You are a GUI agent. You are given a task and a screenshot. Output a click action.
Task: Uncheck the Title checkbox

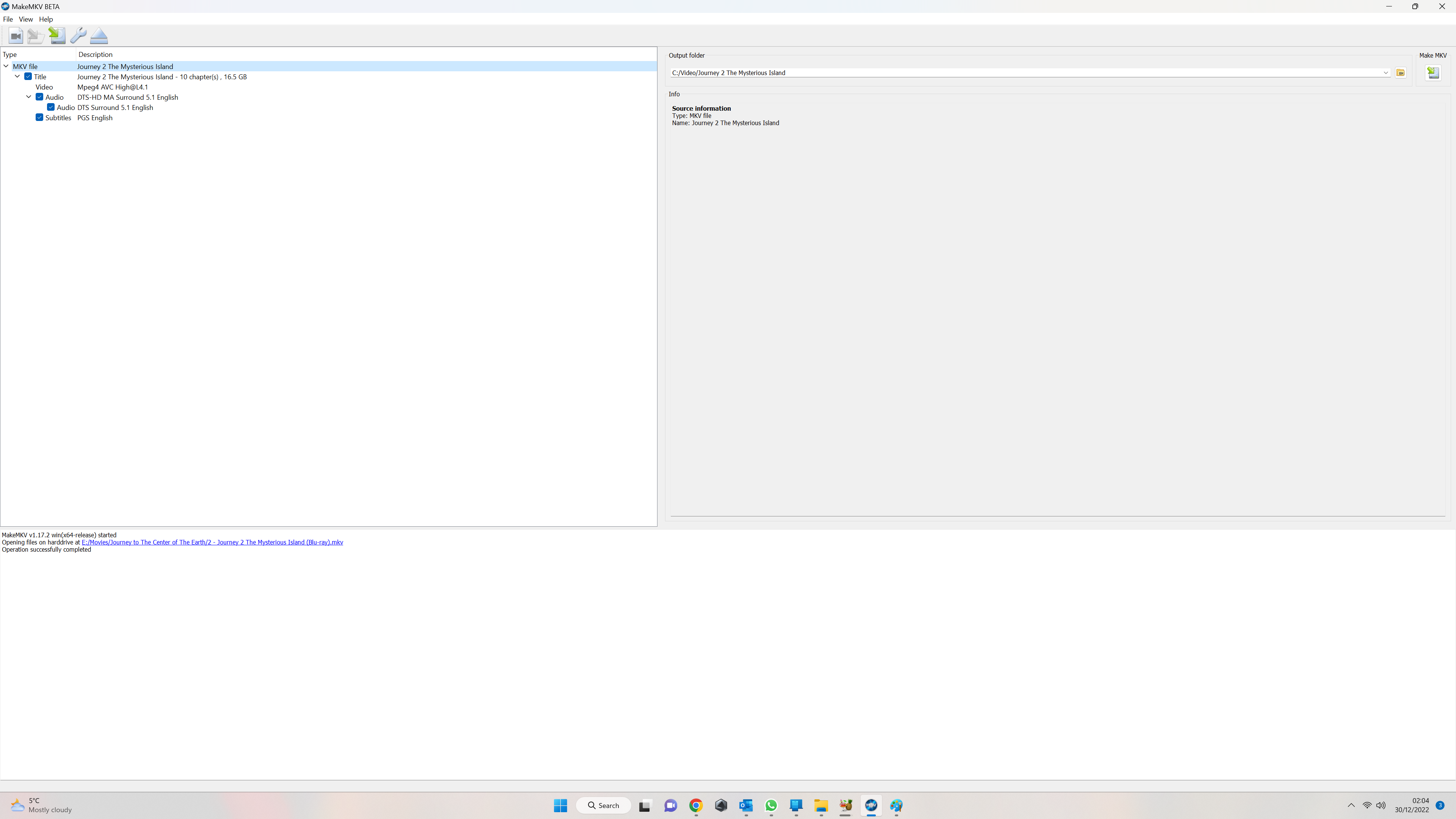coord(28,77)
